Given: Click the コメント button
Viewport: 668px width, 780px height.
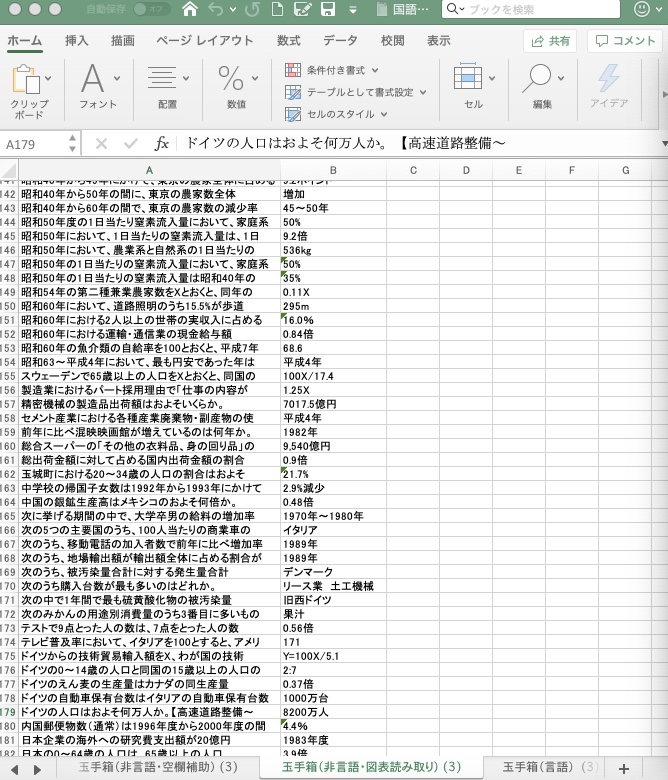Looking at the screenshot, I should (x=625, y=41).
